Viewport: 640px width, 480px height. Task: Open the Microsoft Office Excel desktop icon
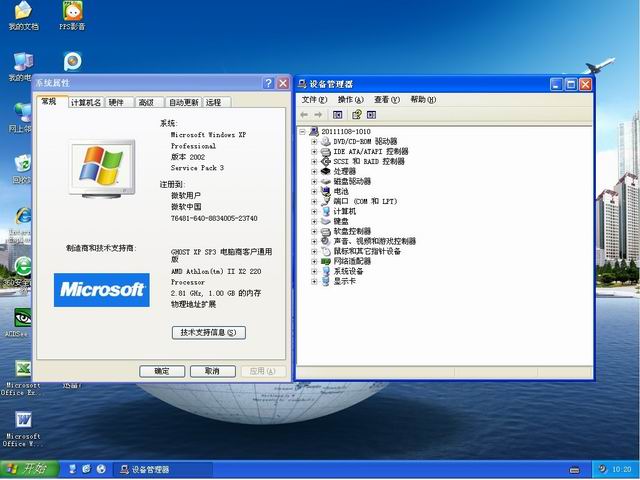[22, 378]
